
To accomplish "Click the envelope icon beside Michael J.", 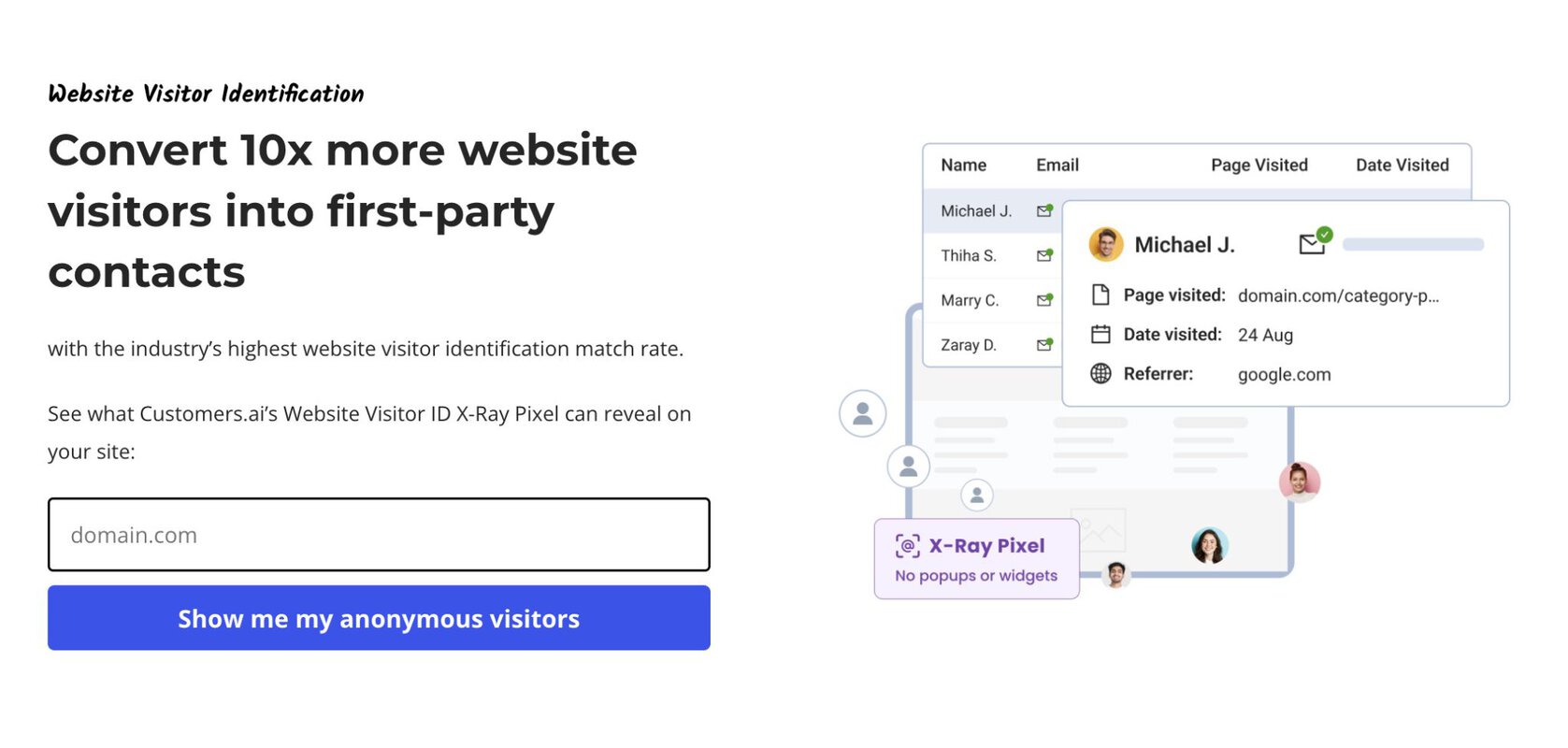I will [x=1044, y=211].
